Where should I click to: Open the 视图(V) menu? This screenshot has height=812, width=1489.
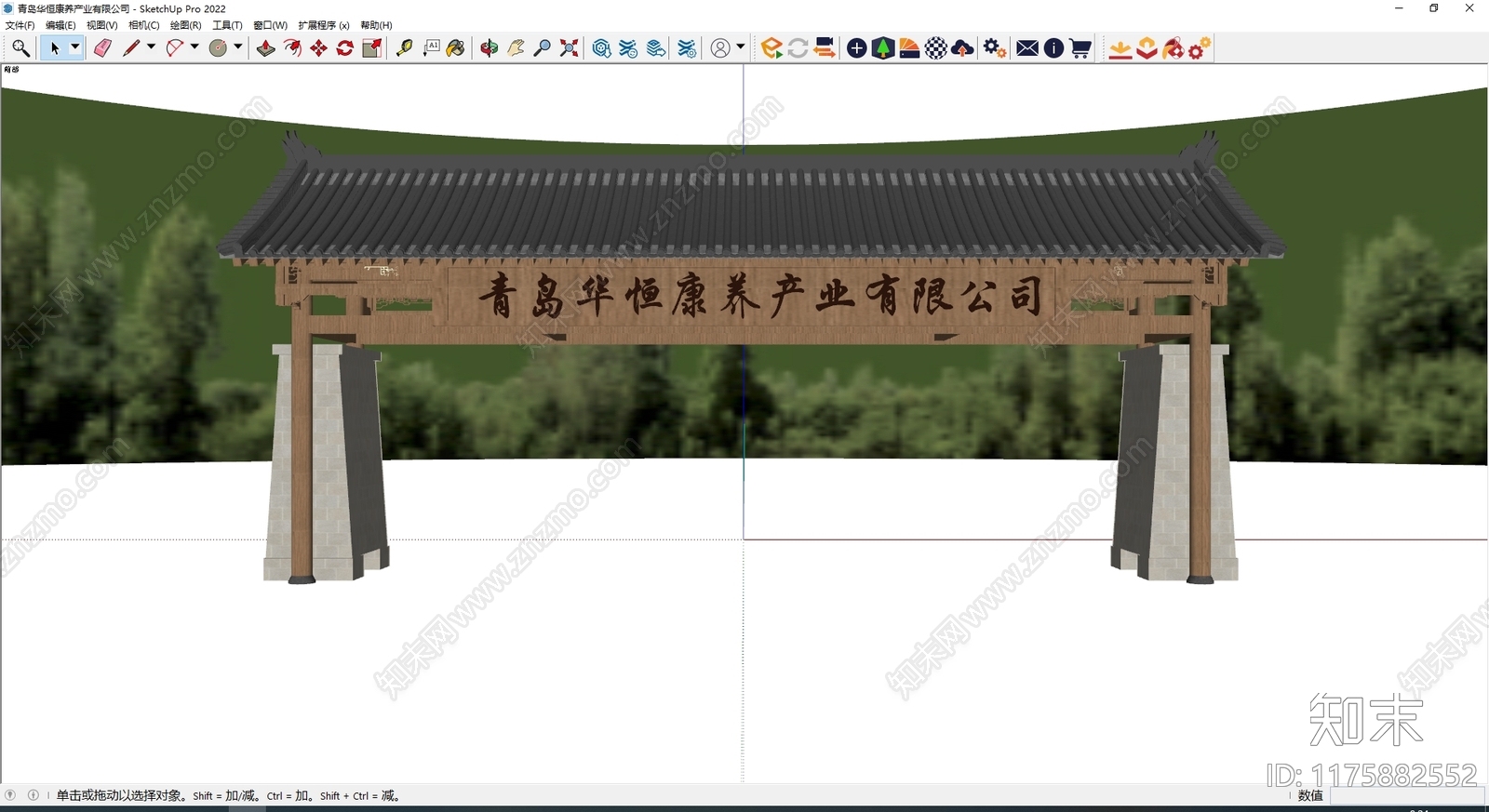pyautogui.click(x=102, y=25)
